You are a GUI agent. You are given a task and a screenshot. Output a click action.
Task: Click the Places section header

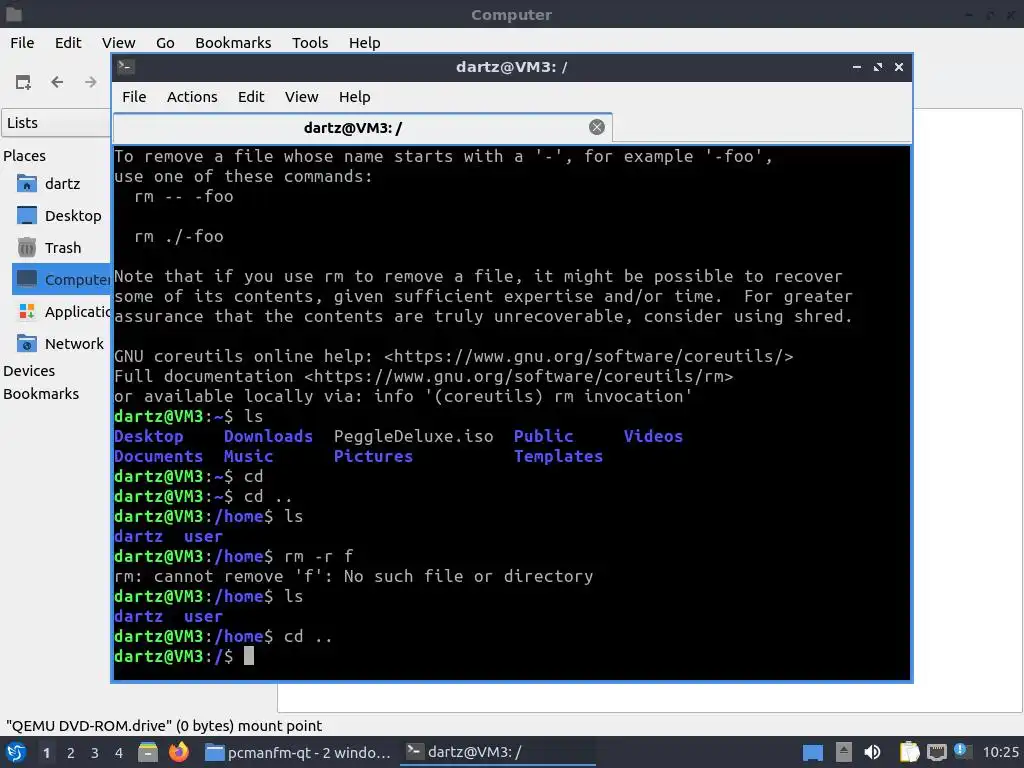coord(24,155)
